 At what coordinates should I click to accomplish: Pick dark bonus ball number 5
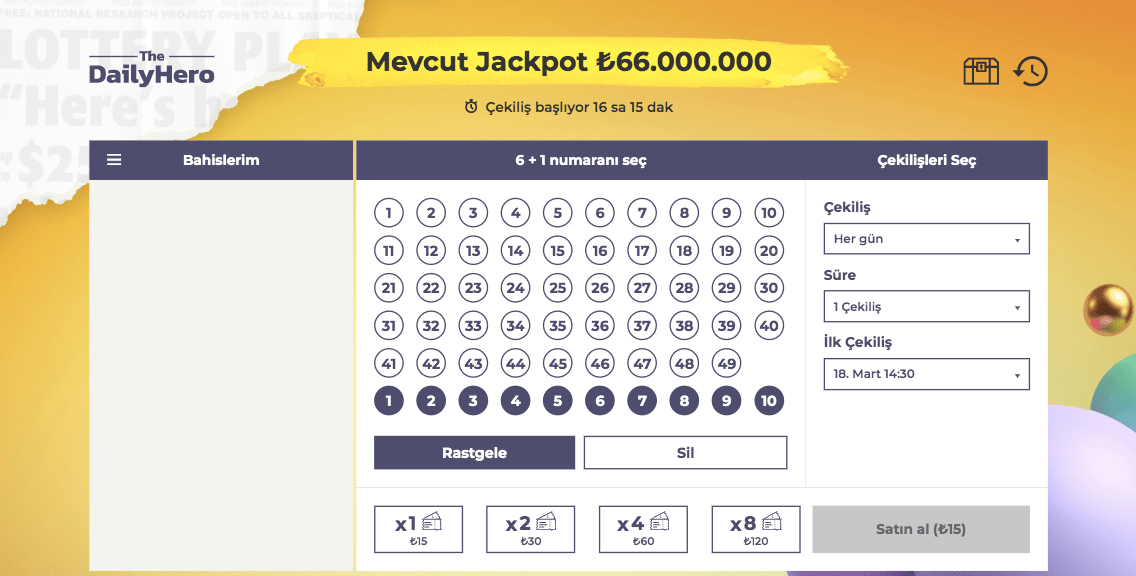[x=557, y=402]
